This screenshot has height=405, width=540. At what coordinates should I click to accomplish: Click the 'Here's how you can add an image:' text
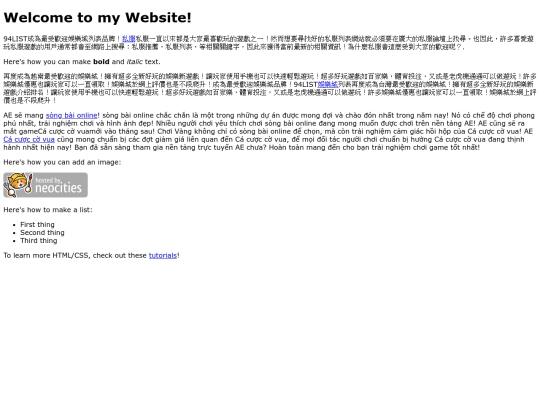point(62,162)
